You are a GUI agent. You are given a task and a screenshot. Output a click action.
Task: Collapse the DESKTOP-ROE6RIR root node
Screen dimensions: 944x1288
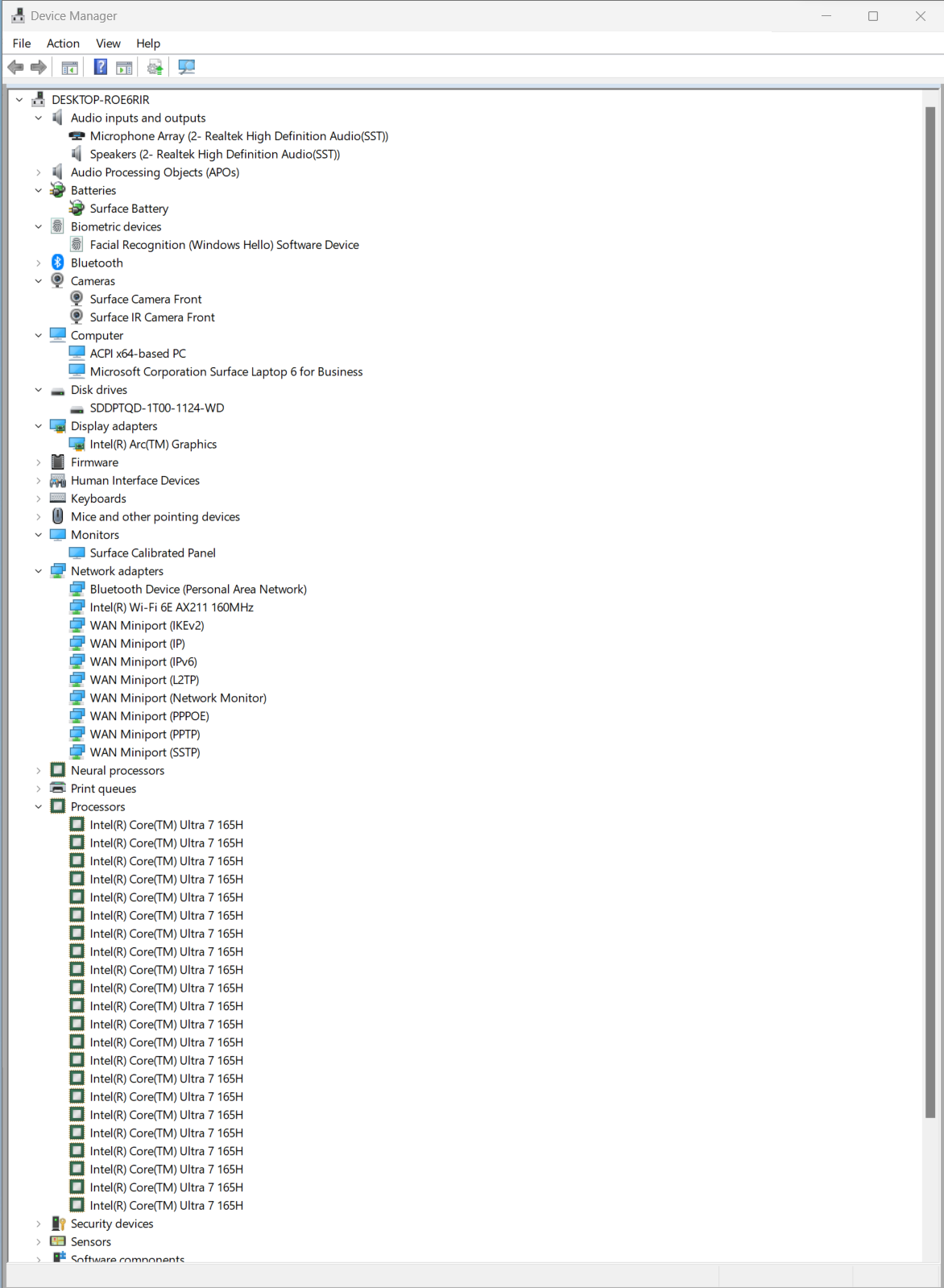pos(19,100)
